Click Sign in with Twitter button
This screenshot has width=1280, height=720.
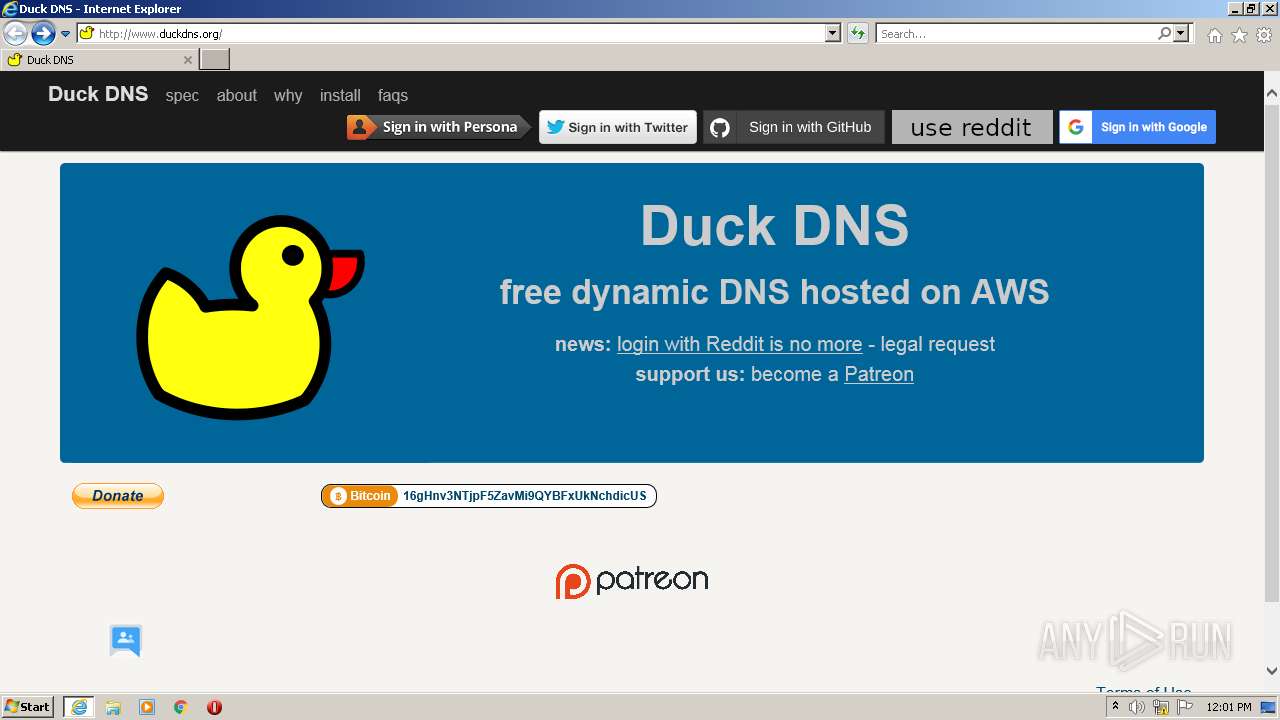tap(618, 127)
